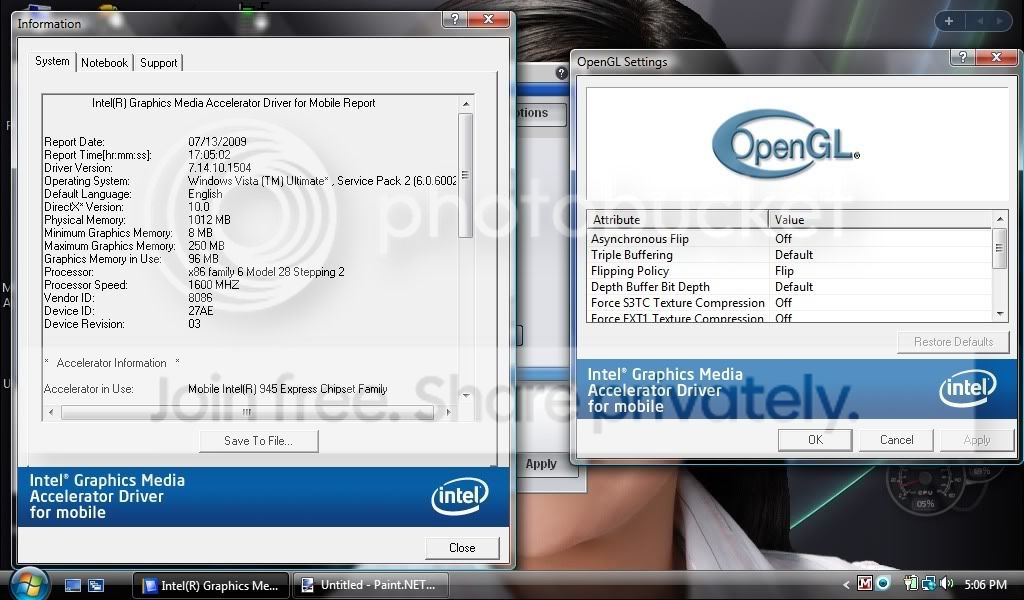
Task: Click help question mark in OpenGL Settings
Action: pos(962,57)
